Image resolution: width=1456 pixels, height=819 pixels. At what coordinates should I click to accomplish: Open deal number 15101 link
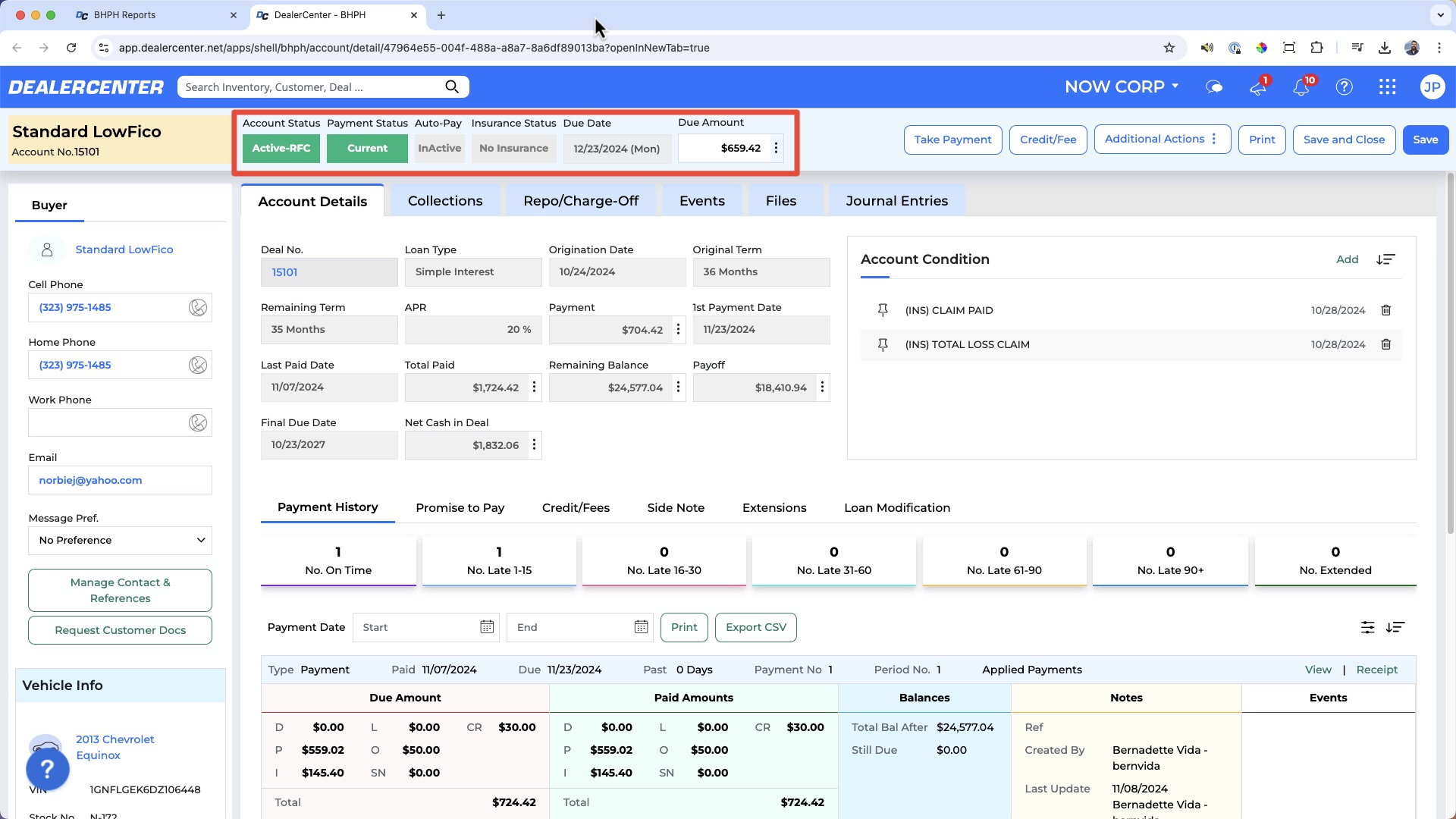pyautogui.click(x=284, y=272)
